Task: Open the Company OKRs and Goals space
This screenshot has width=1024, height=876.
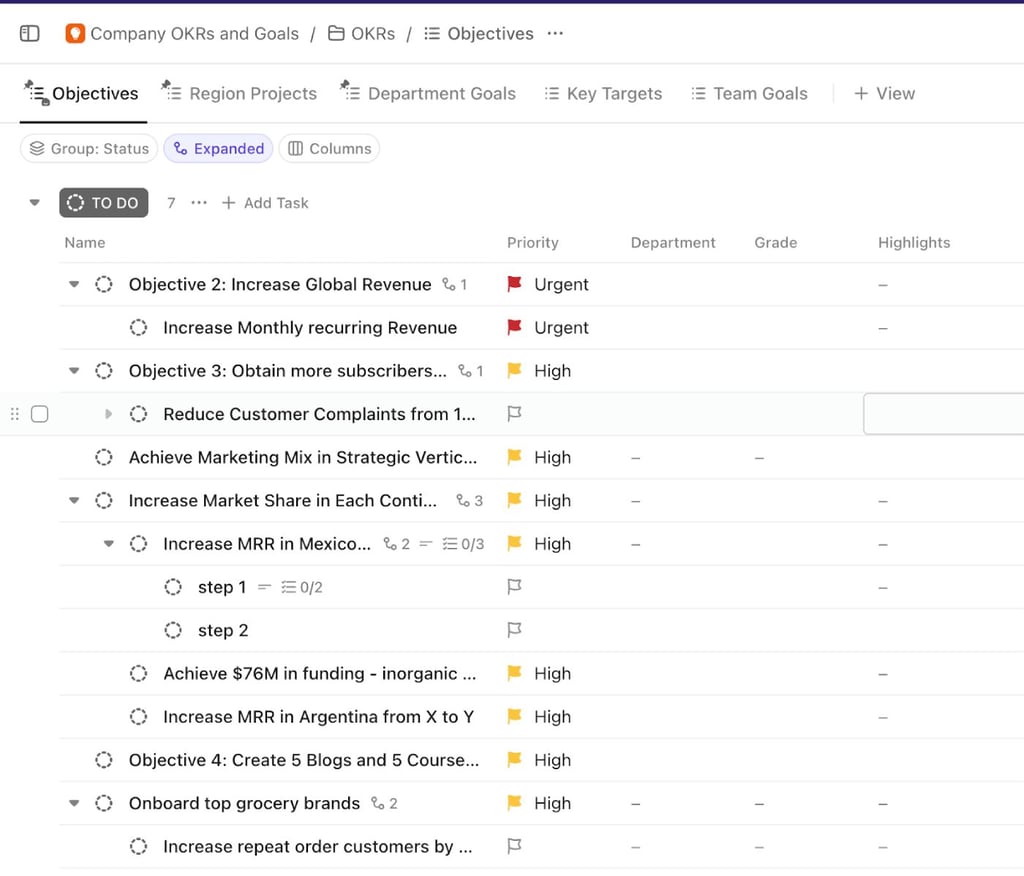Action: coord(182,33)
